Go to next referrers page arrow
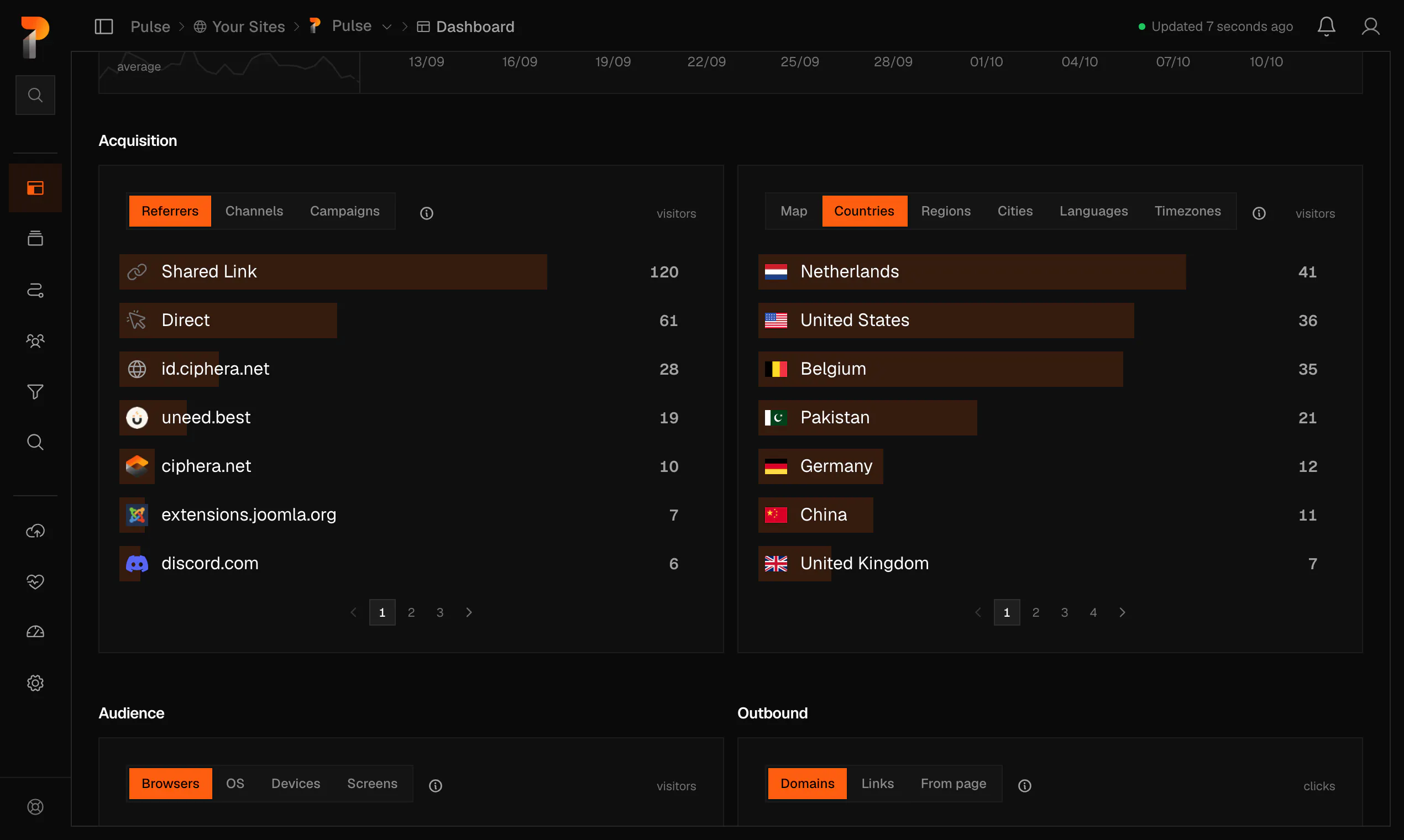This screenshot has width=1404, height=840. 469,612
